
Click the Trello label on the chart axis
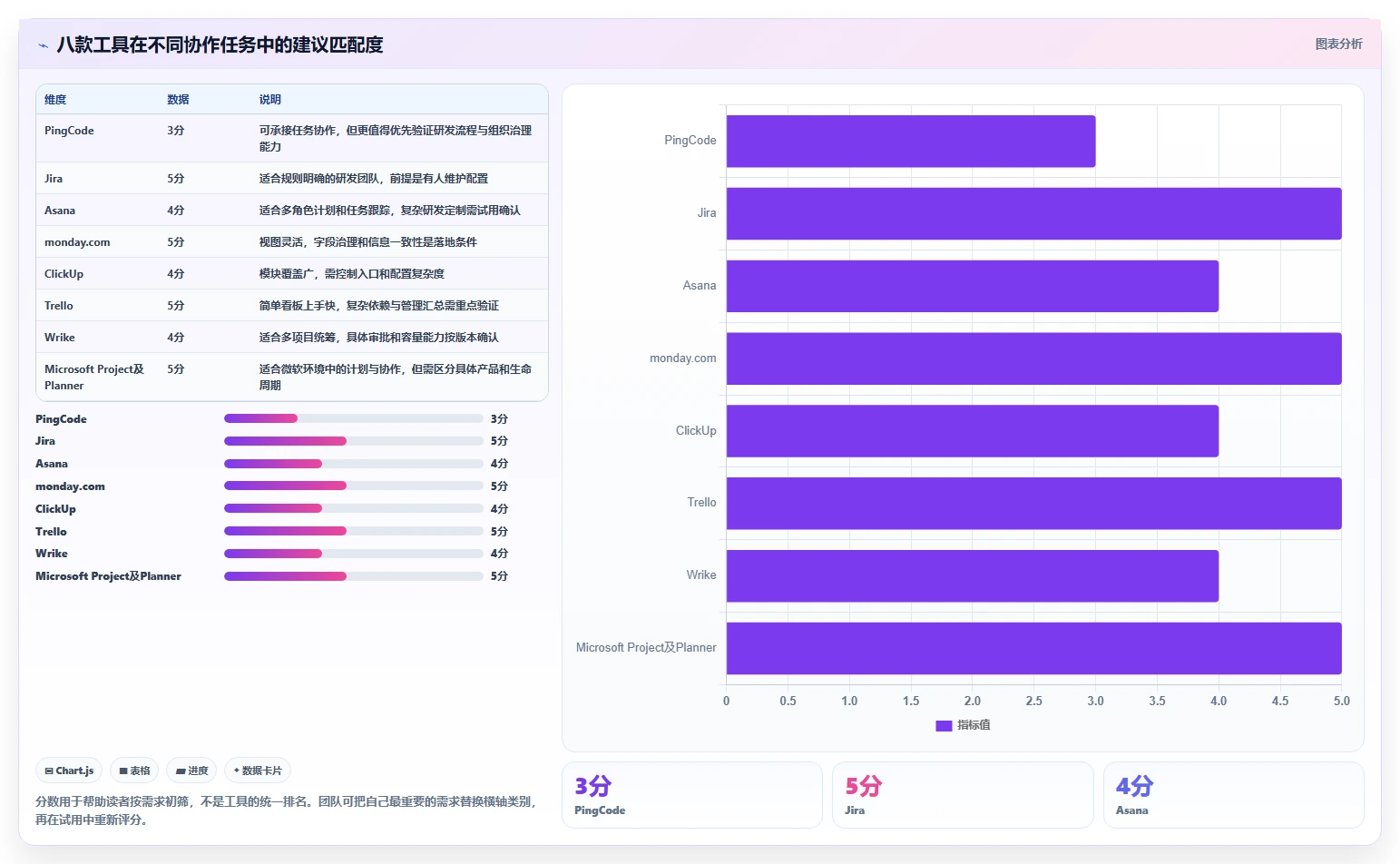point(701,503)
